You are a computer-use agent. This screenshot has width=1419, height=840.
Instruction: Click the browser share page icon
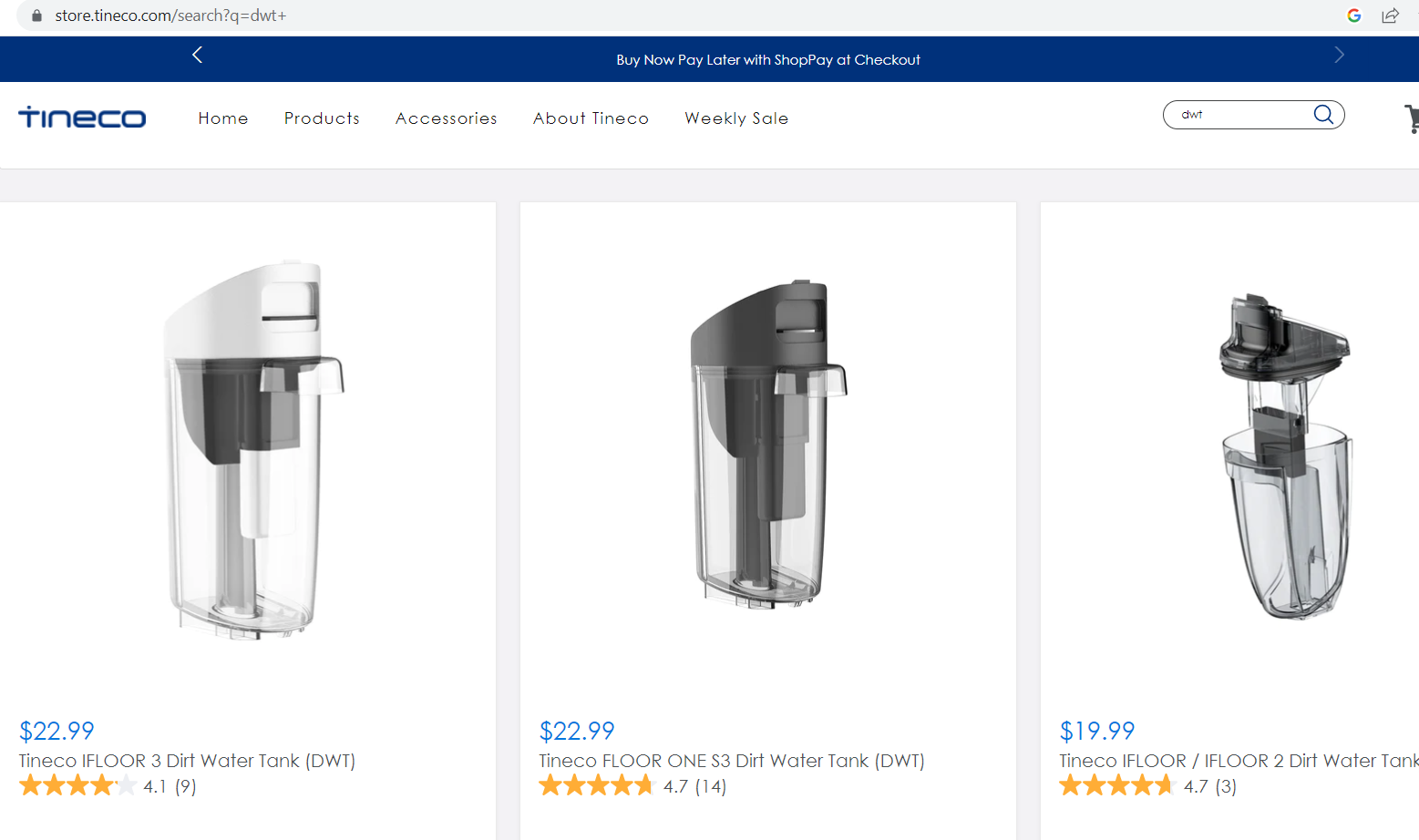coord(1390,15)
